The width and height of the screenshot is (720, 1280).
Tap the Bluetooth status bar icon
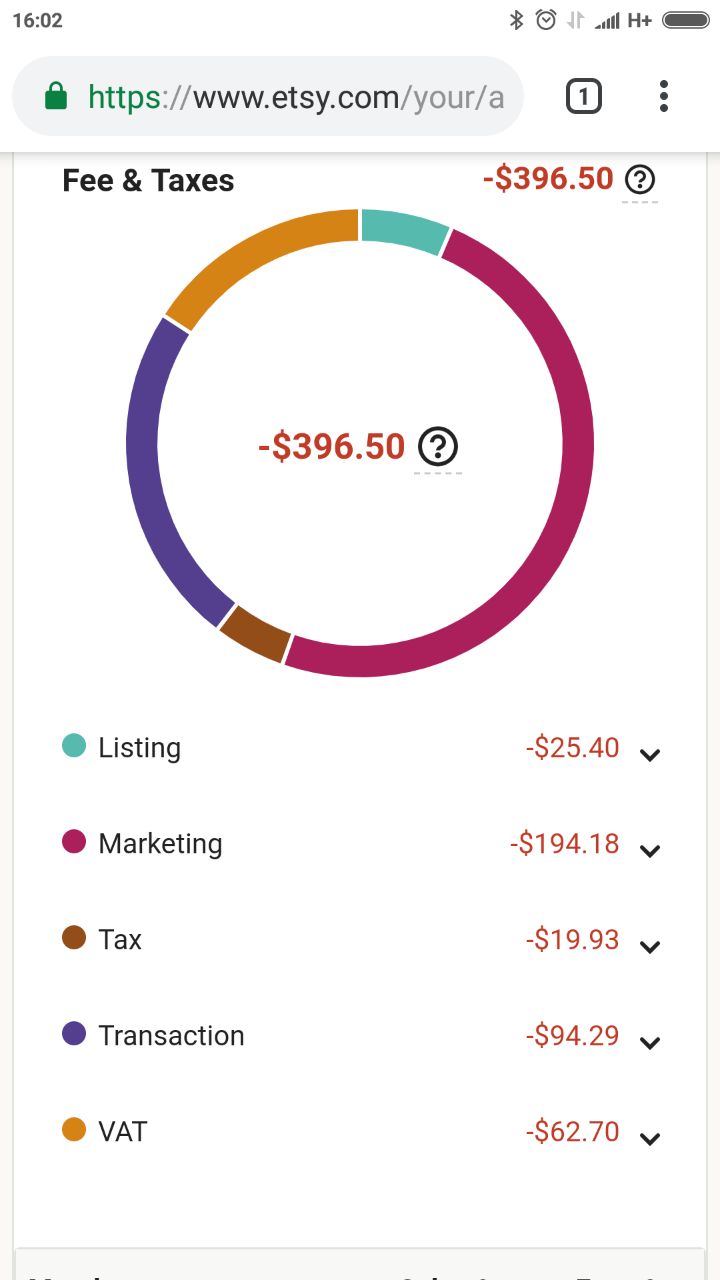point(516,20)
